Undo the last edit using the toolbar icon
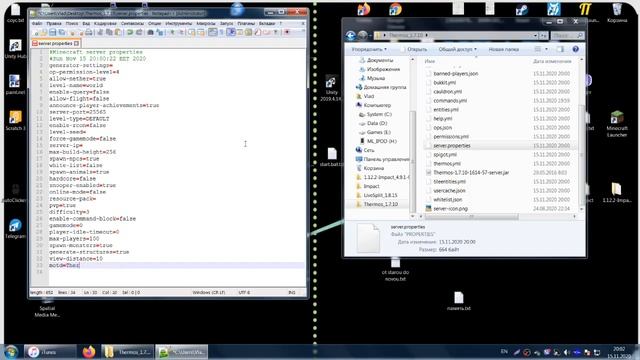 click(x=130, y=32)
